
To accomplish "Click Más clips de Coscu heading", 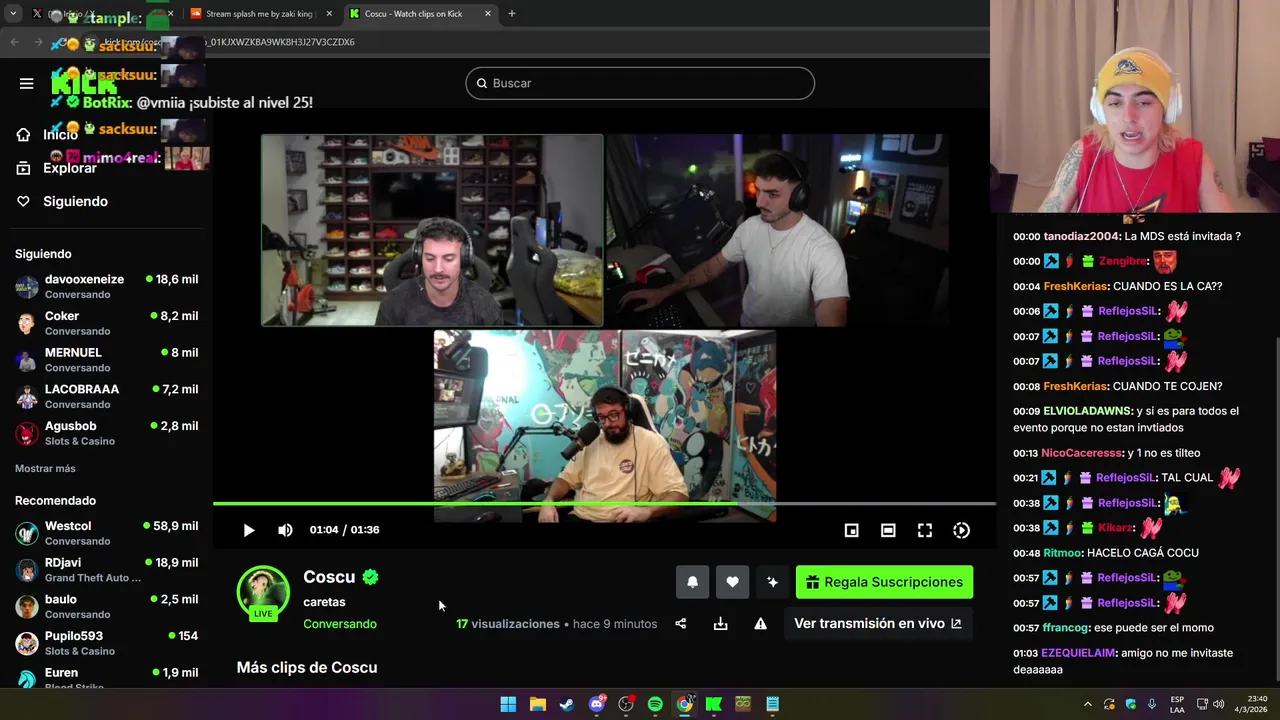I will [307, 667].
